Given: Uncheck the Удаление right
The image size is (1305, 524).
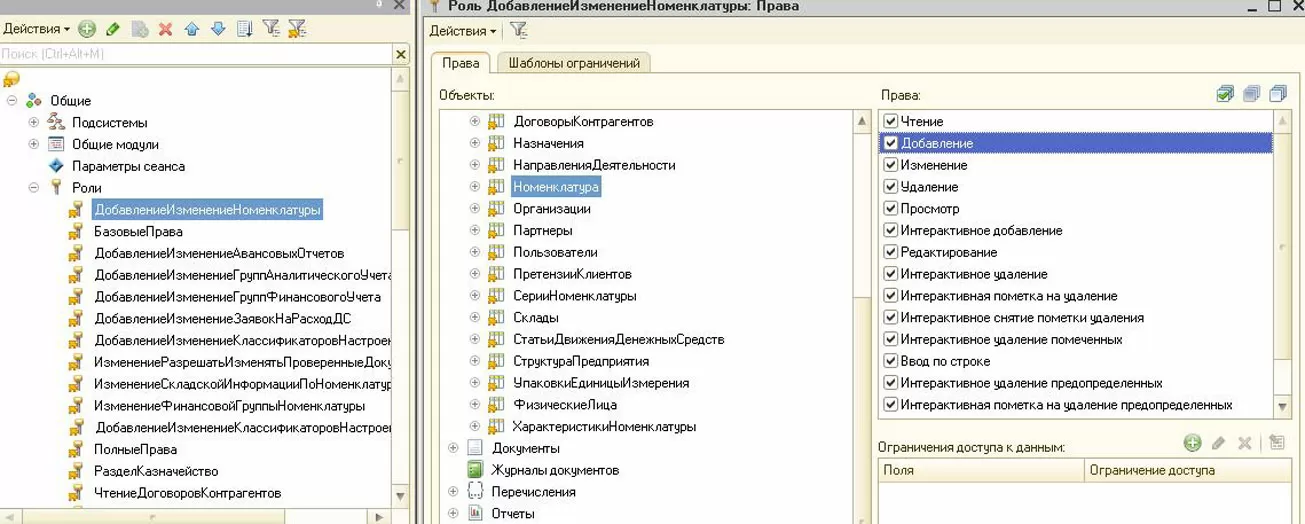Looking at the screenshot, I should [890, 187].
